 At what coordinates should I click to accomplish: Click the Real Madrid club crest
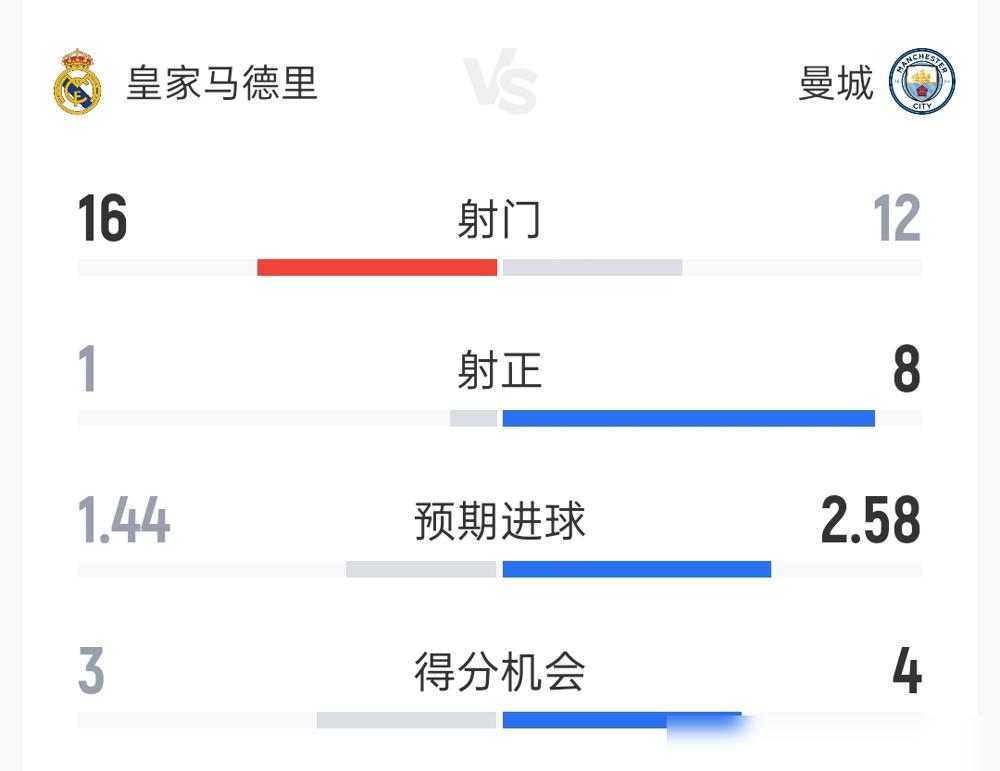77,82
